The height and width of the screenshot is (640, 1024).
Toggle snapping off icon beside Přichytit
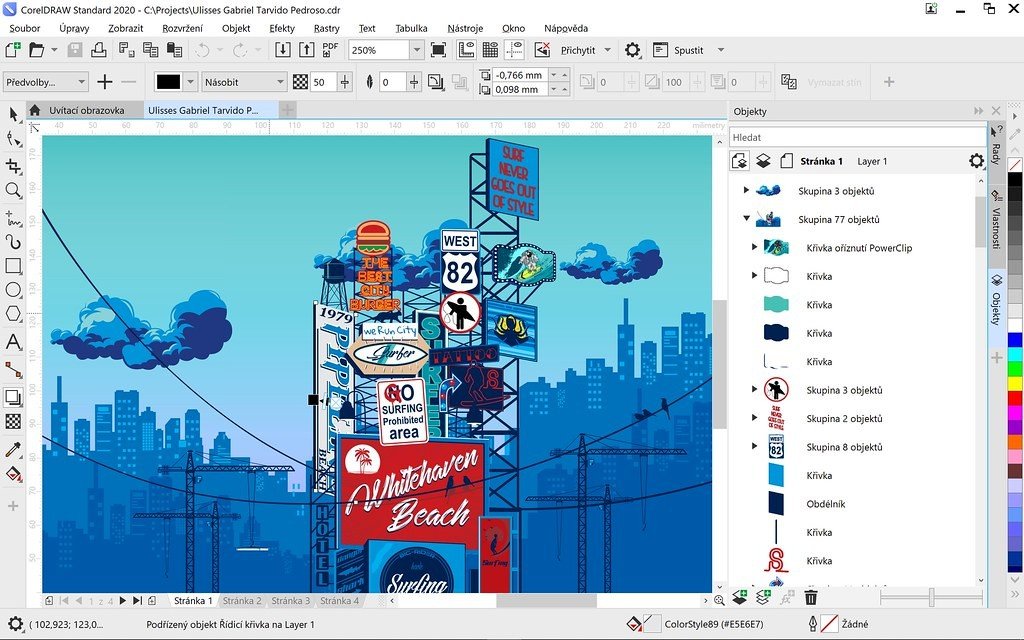[542, 50]
